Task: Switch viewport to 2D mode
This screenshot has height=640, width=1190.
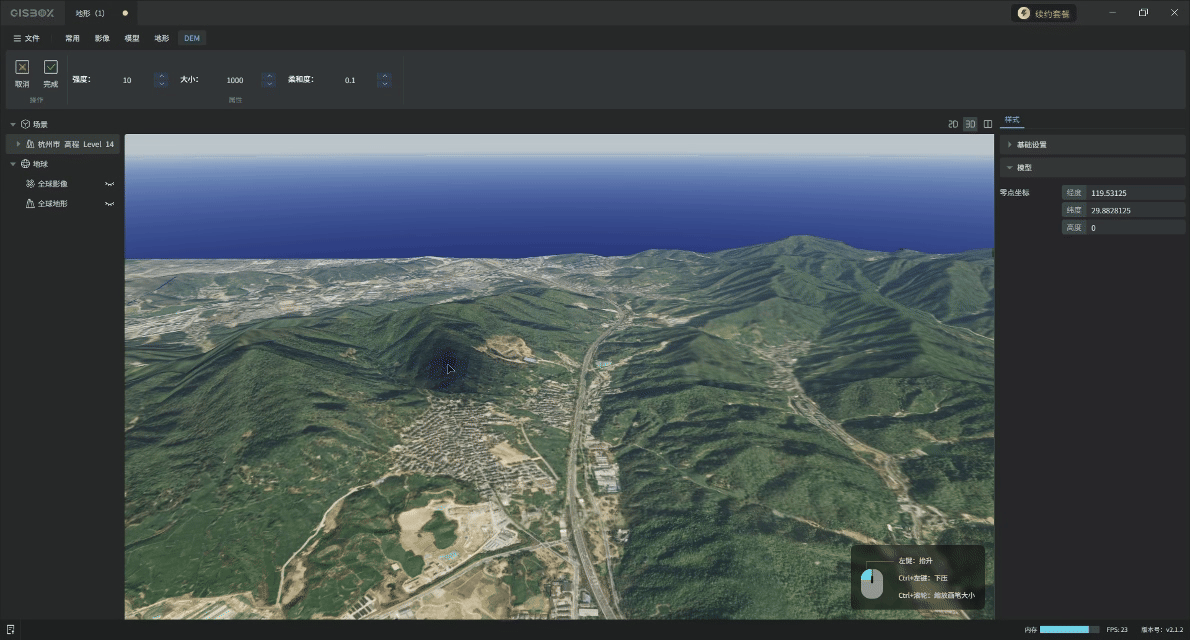Action: (x=953, y=124)
